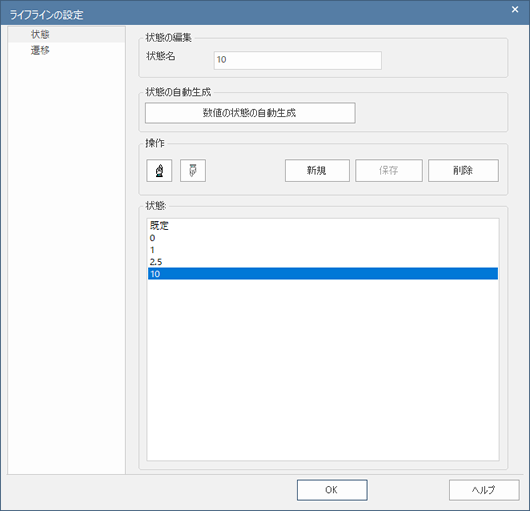Viewport: 530px width, 511px height.
Task: Select 既定 in the state list
Action: pyautogui.click(x=323, y=226)
